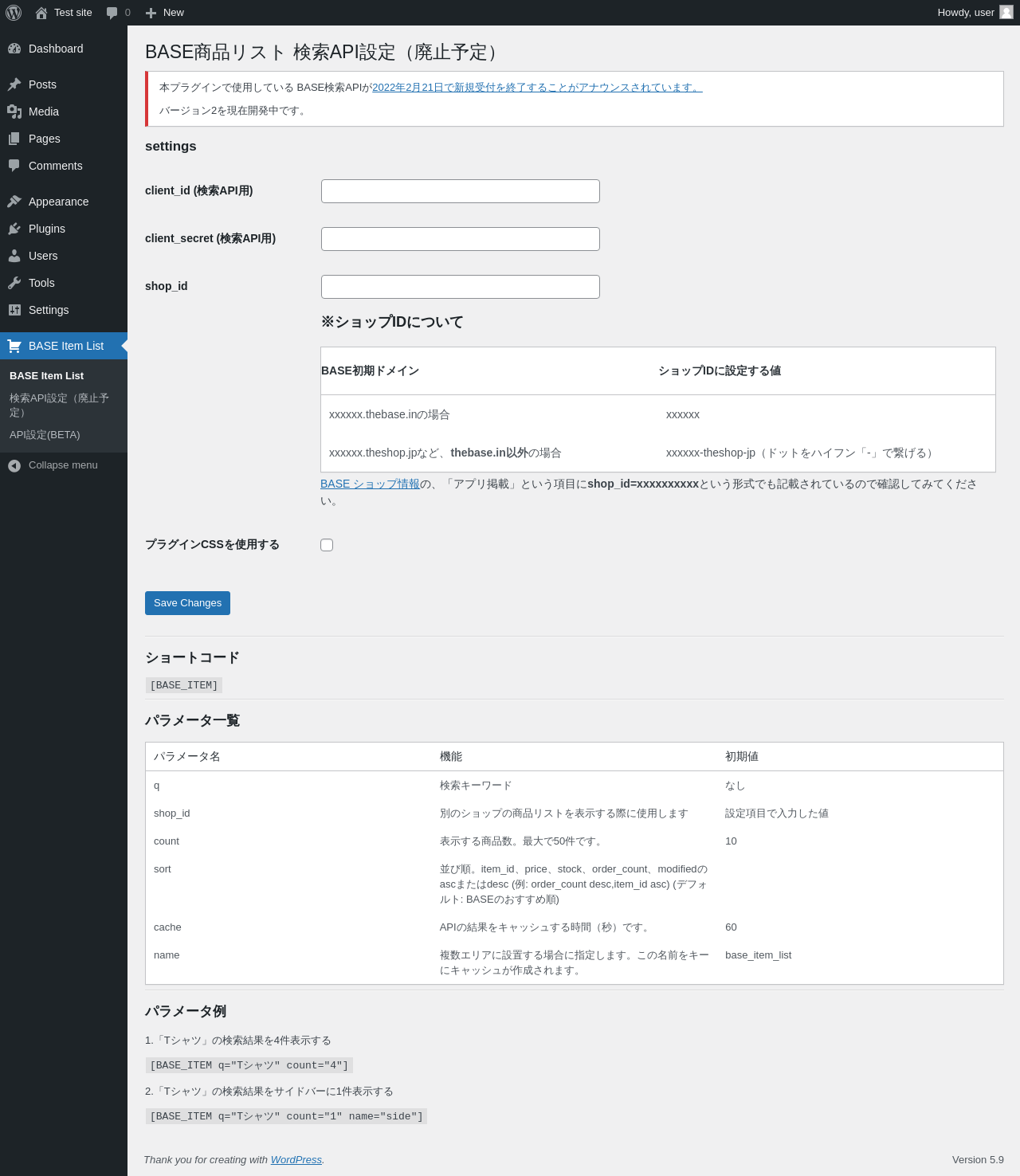The height and width of the screenshot is (1176, 1020).
Task: Click the New plus icon
Action: pos(151,13)
